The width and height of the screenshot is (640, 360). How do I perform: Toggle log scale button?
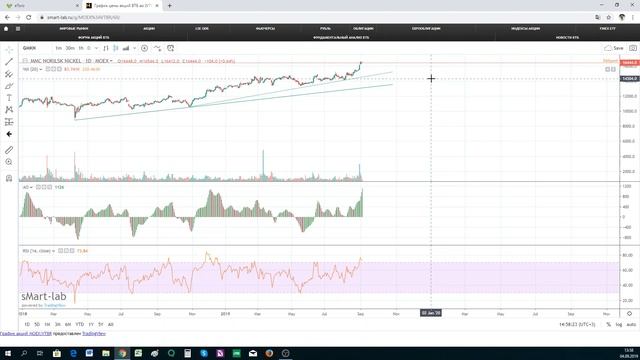point(619,324)
